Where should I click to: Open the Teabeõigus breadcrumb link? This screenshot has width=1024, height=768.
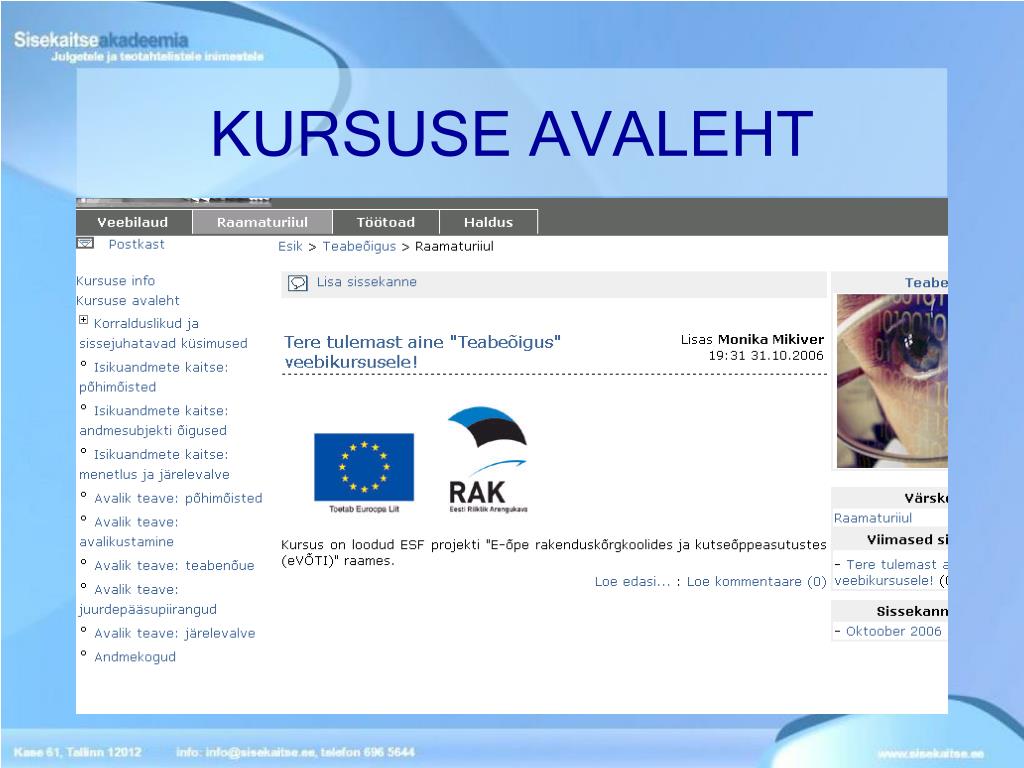click(x=359, y=246)
